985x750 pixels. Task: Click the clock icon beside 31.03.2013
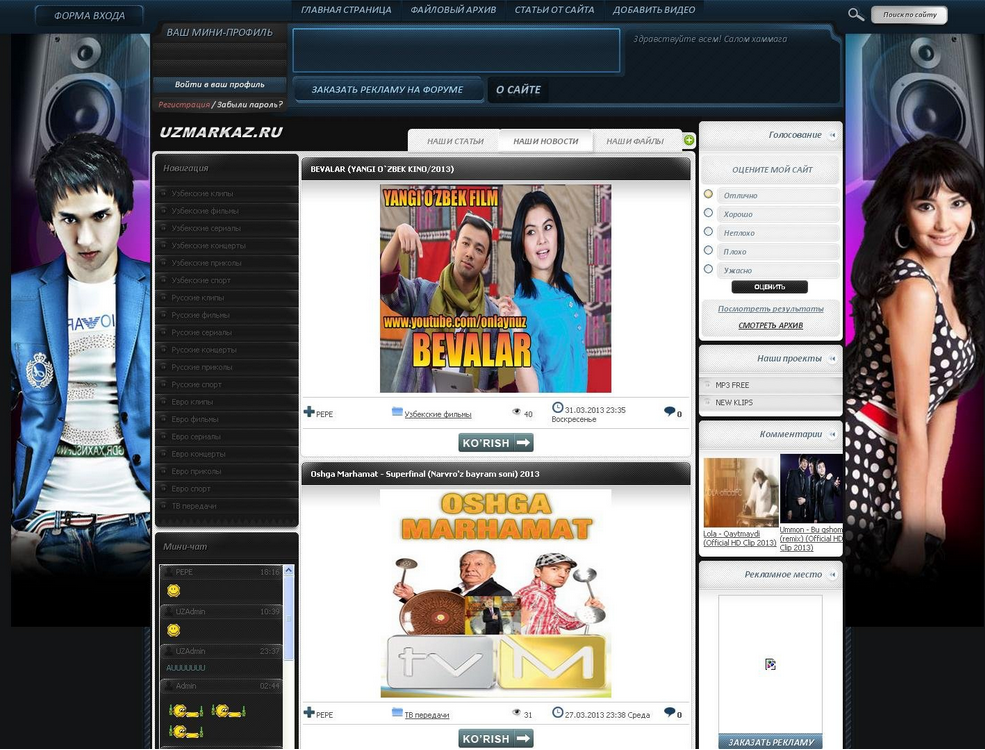[x=557, y=408]
